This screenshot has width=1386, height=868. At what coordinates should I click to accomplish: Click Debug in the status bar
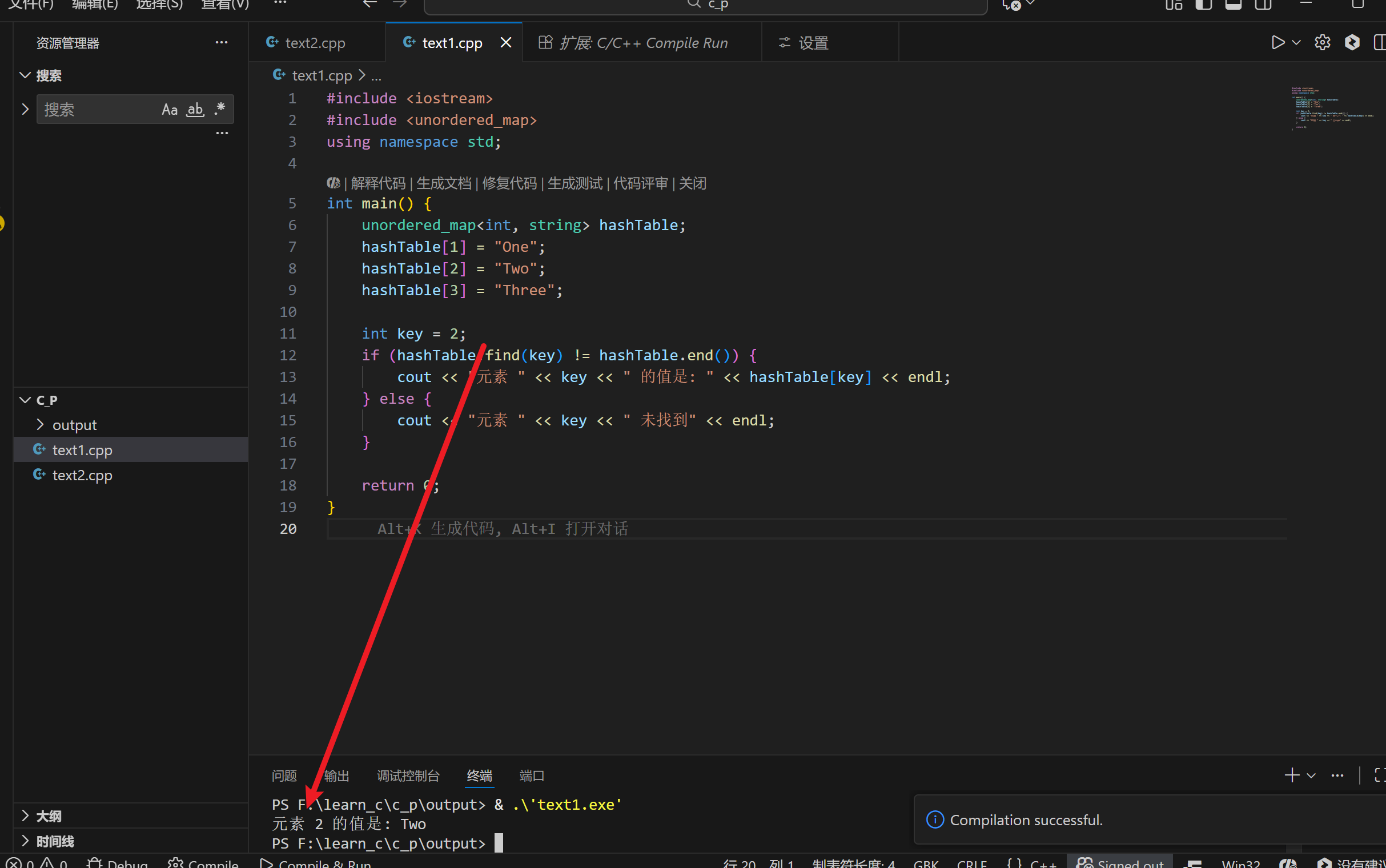point(118,863)
